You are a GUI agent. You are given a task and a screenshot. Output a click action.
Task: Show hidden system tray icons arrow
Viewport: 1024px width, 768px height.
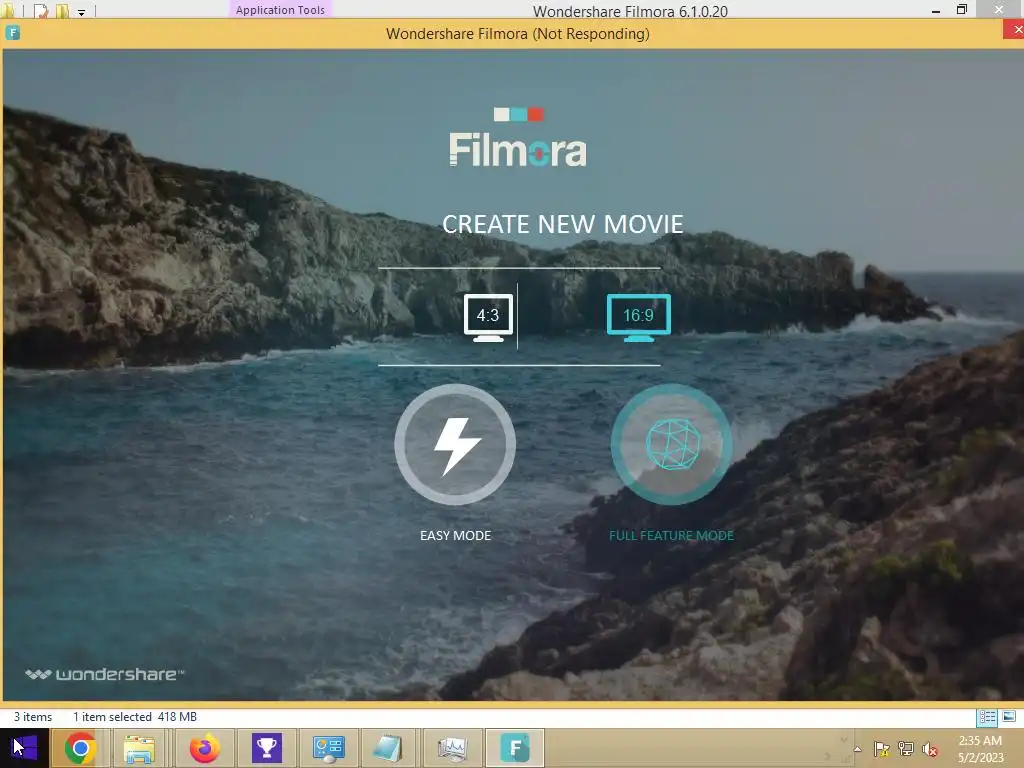(857, 749)
